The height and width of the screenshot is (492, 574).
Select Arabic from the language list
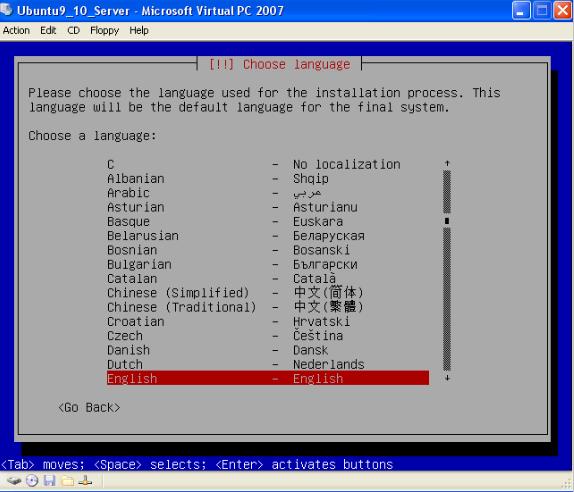(x=268, y=193)
